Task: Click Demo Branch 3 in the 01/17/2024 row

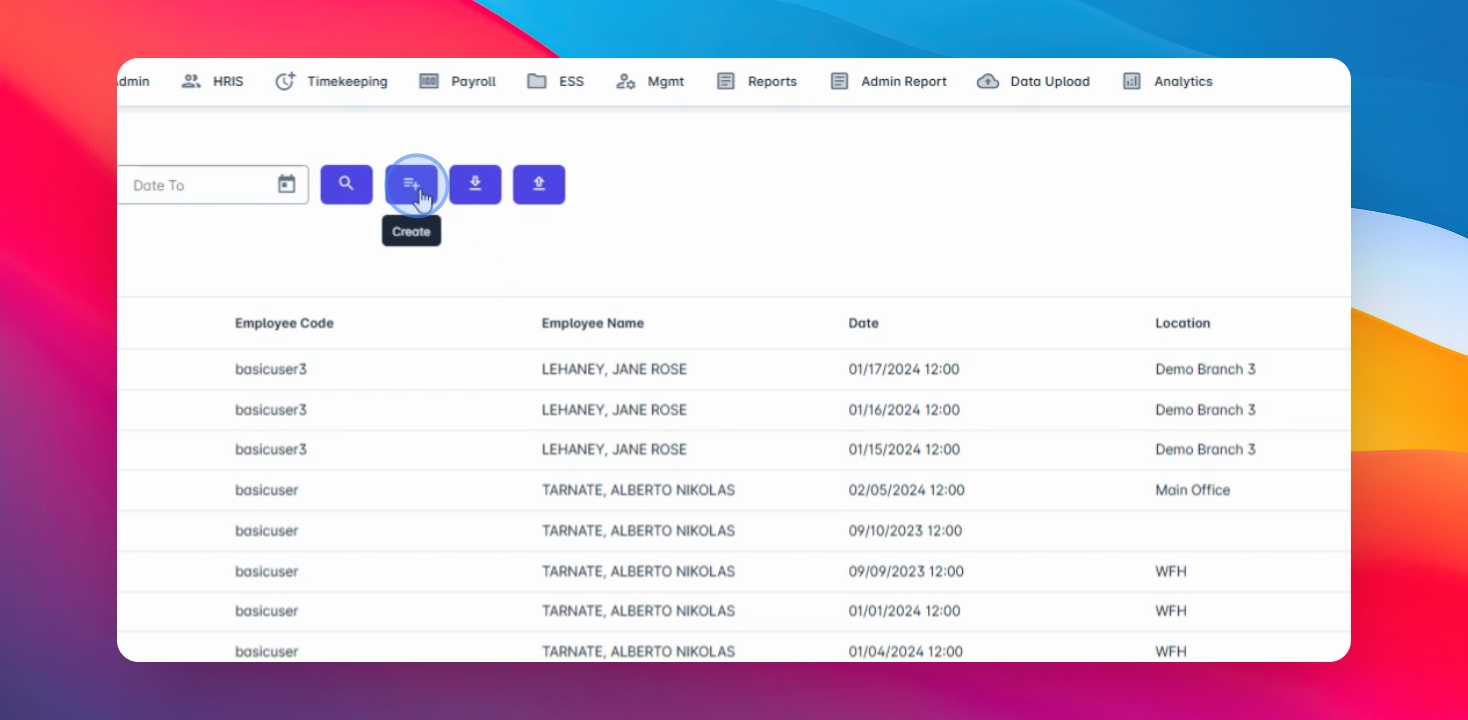Action: pos(1205,369)
